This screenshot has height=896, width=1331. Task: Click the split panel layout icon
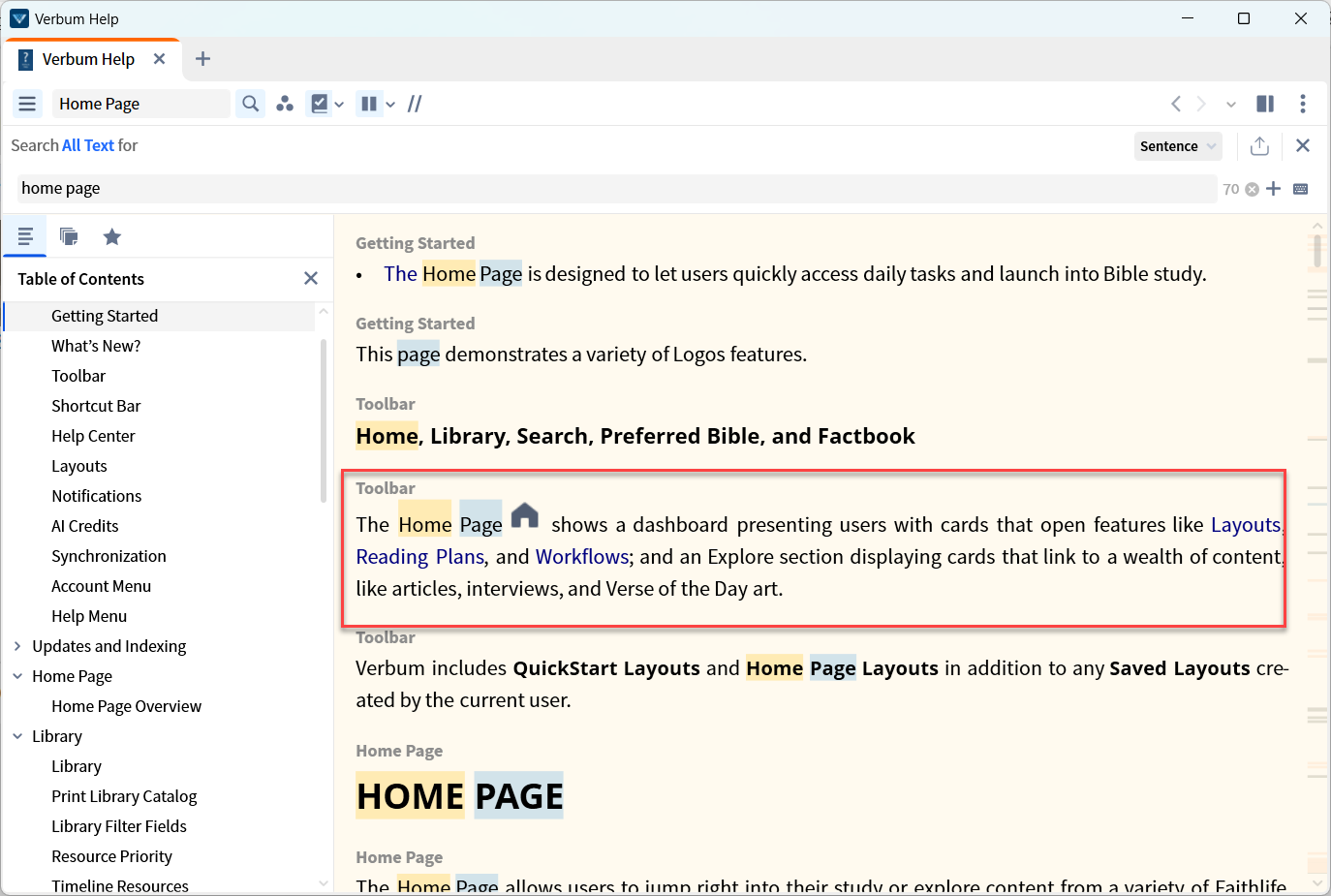[1265, 104]
